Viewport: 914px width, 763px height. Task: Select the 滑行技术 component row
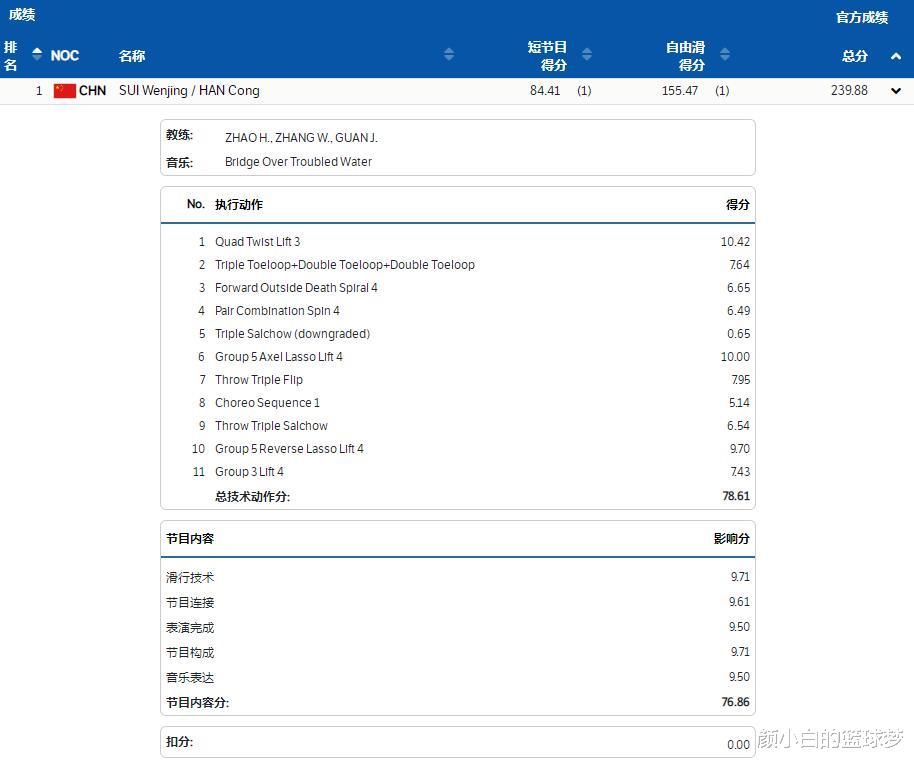[x=458, y=577]
